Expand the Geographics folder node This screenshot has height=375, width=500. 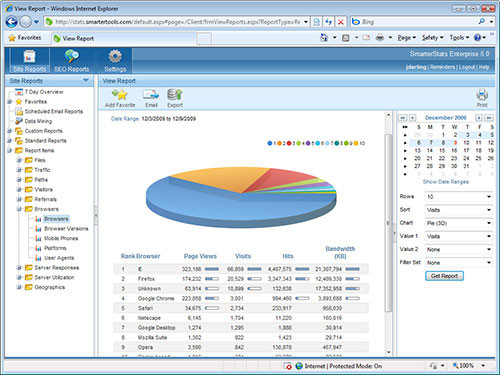pyautogui.click(x=19, y=287)
